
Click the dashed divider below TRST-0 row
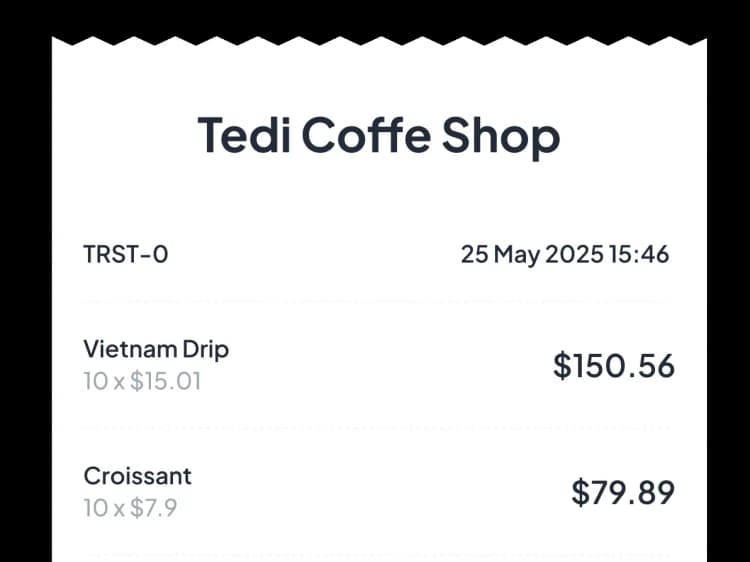pyautogui.click(x=378, y=301)
